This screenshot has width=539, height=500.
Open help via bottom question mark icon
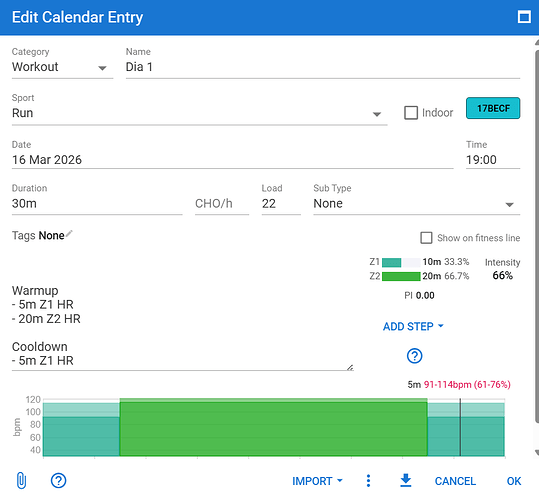[58, 480]
